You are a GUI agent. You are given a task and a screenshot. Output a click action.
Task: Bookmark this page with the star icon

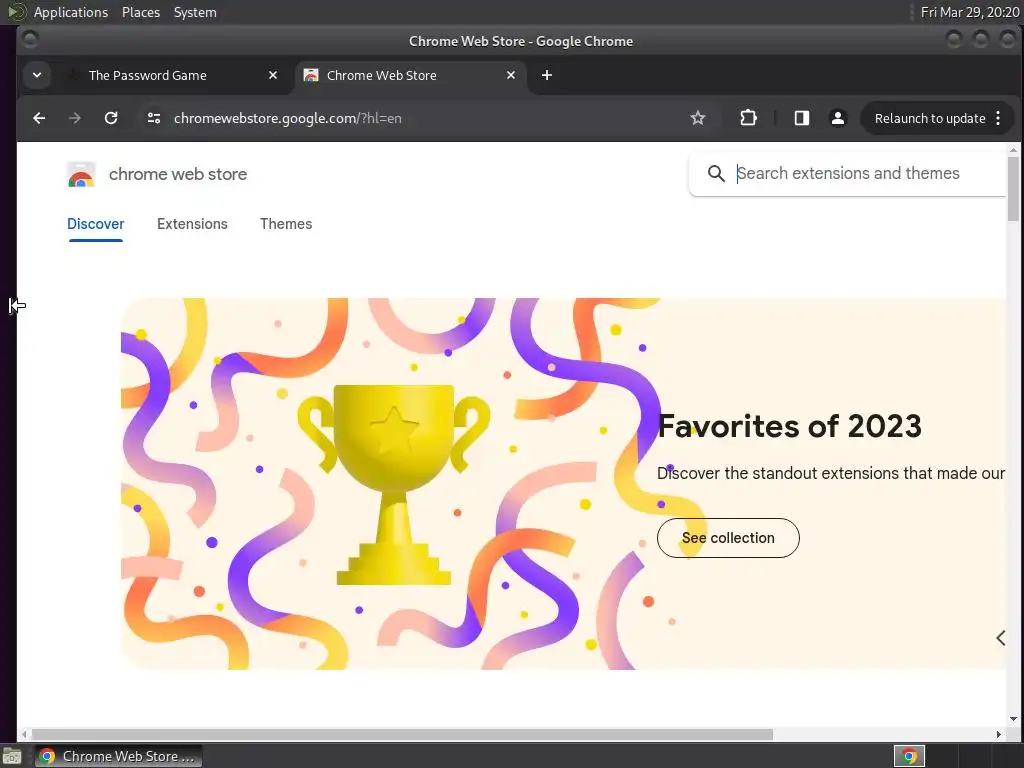pyautogui.click(x=697, y=118)
